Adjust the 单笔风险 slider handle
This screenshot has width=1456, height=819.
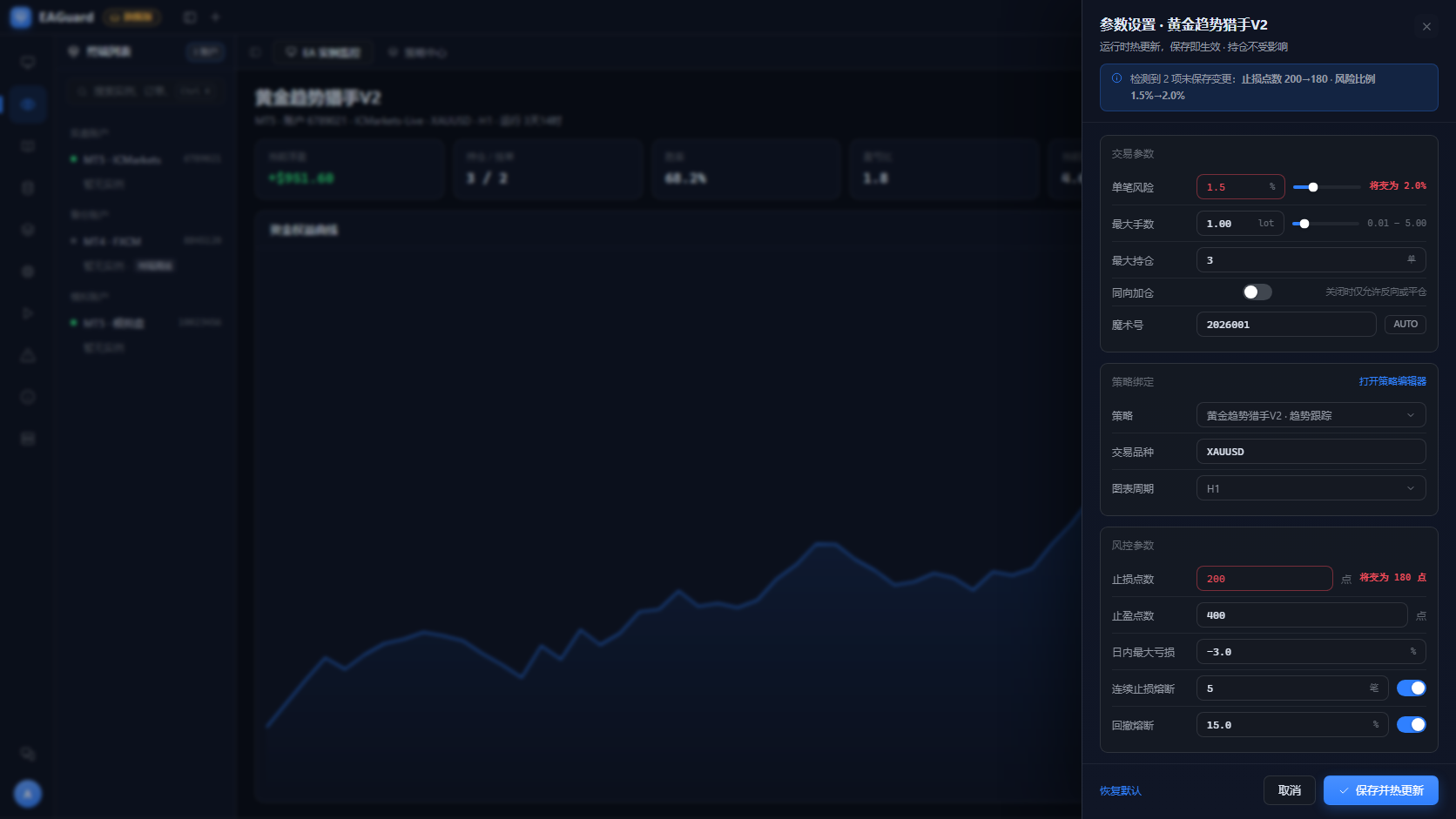coord(1313,187)
